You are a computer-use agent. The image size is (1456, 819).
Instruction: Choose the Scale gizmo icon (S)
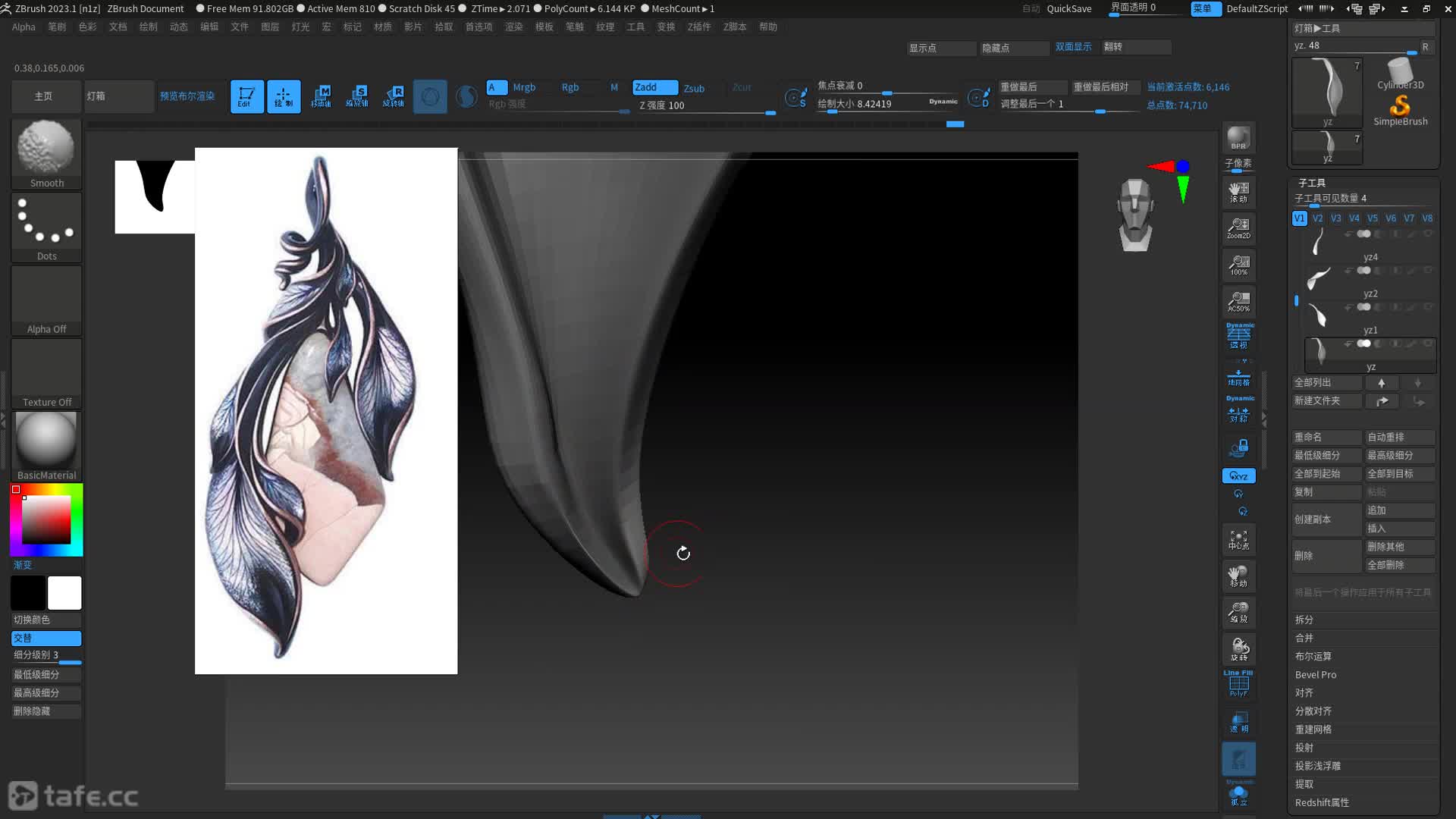pos(356,96)
